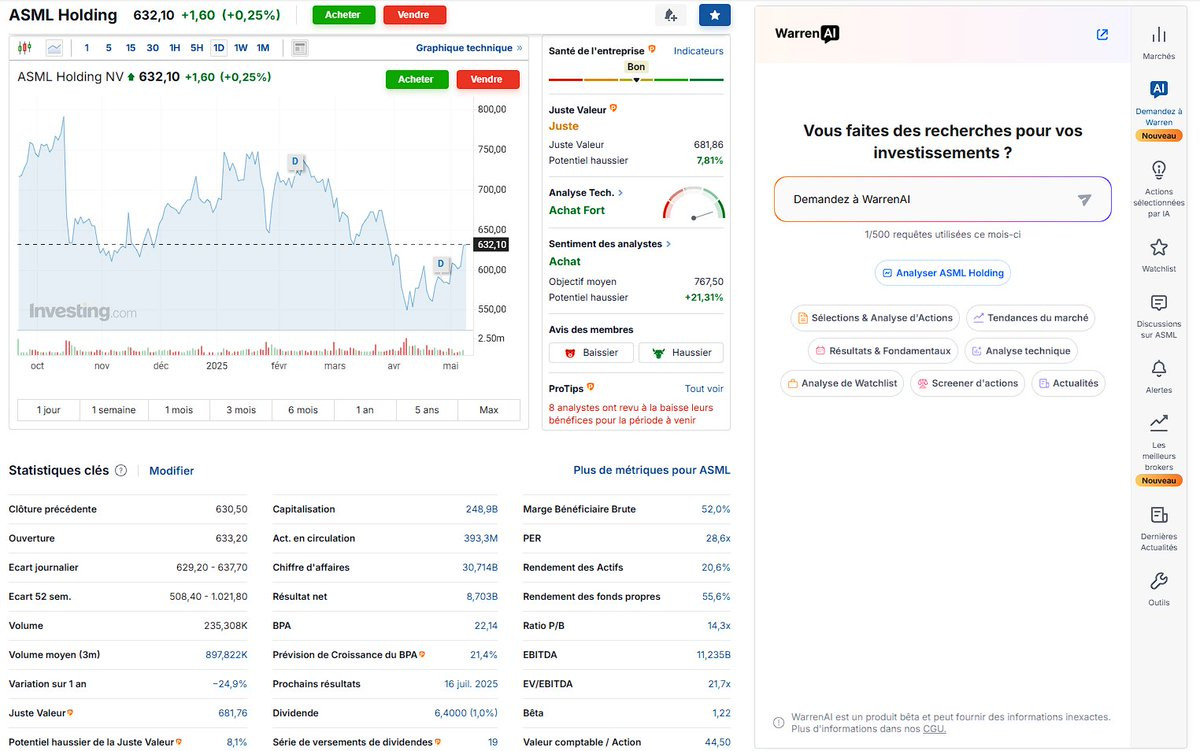Open Discussions sur ASML in sidebar
The height and width of the screenshot is (751, 1200).
click(x=1159, y=317)
